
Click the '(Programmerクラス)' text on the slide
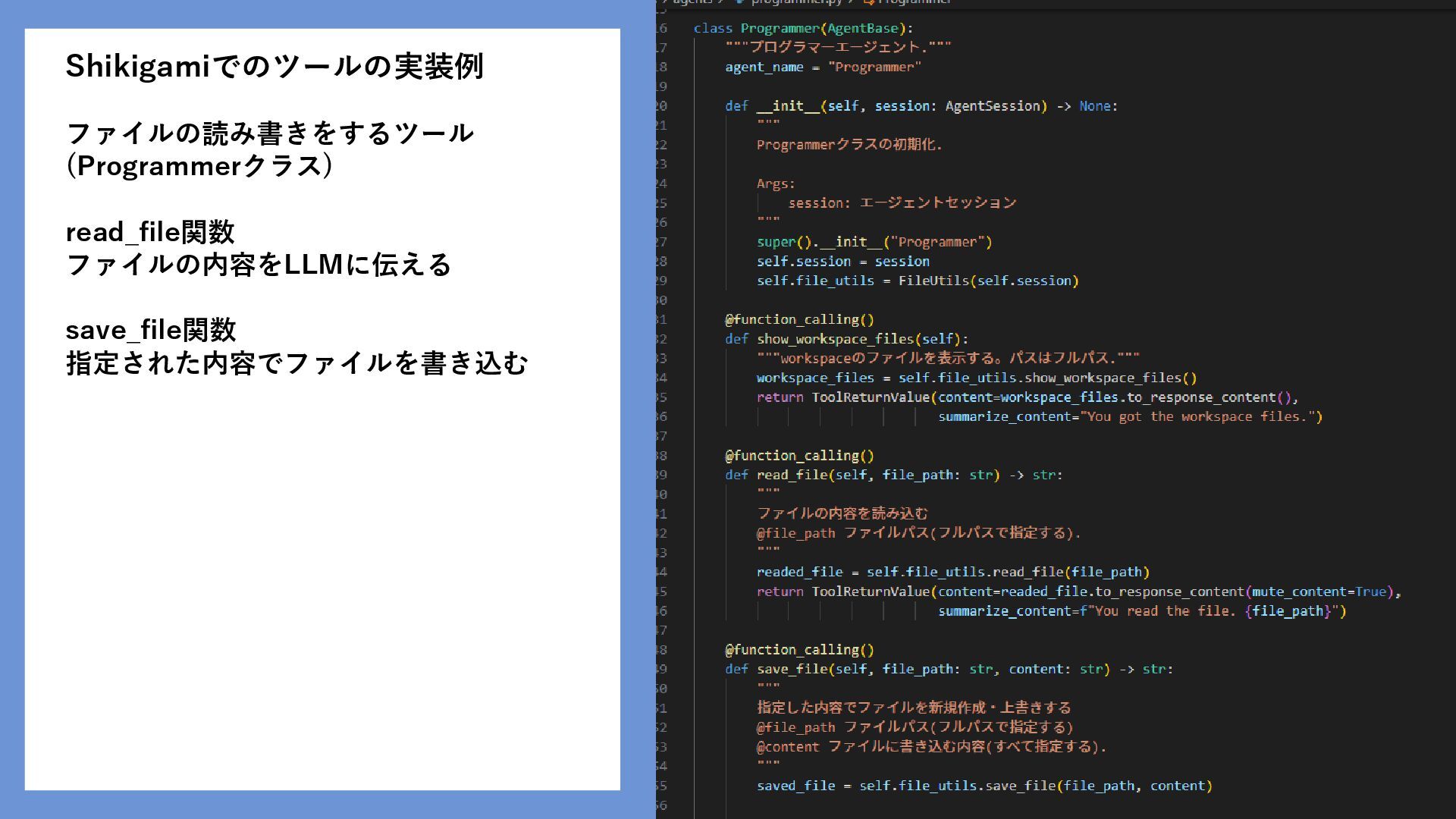(x=199, y=166)
